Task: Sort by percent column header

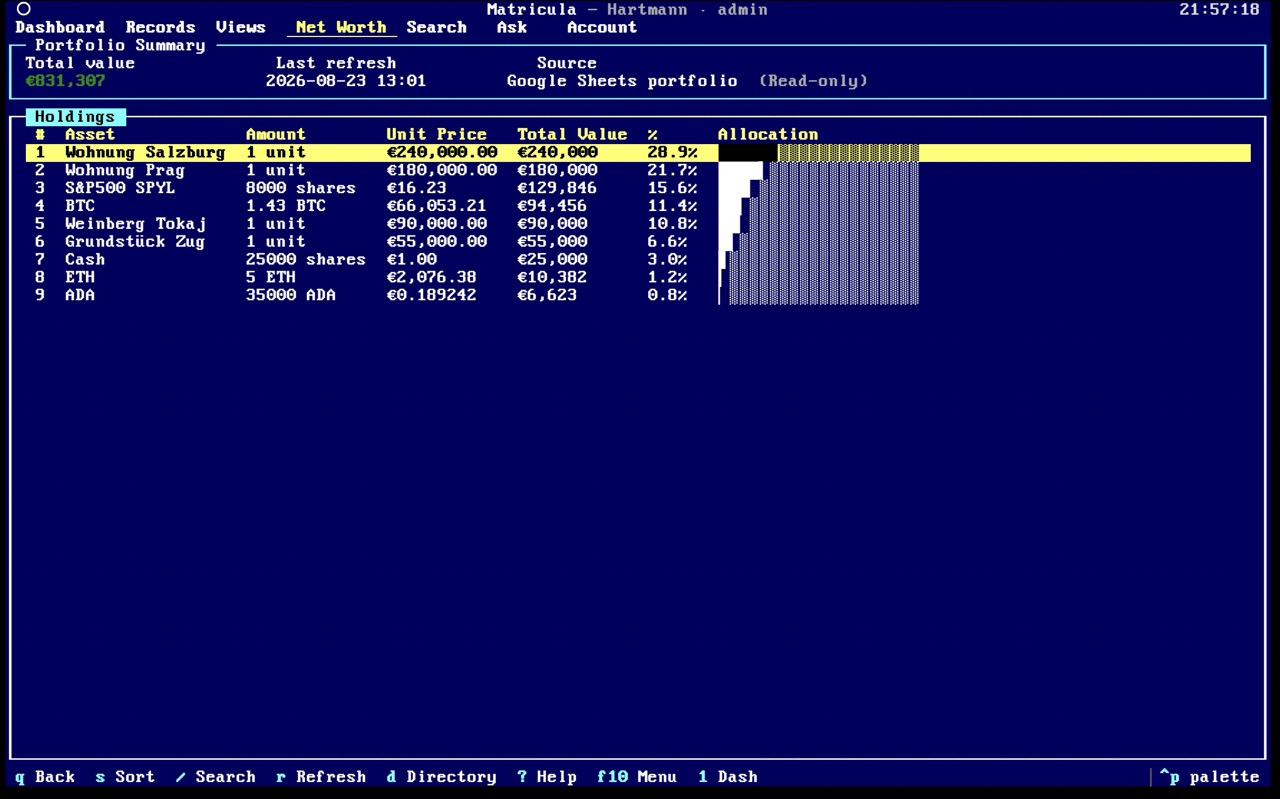Action: (652, 134)
